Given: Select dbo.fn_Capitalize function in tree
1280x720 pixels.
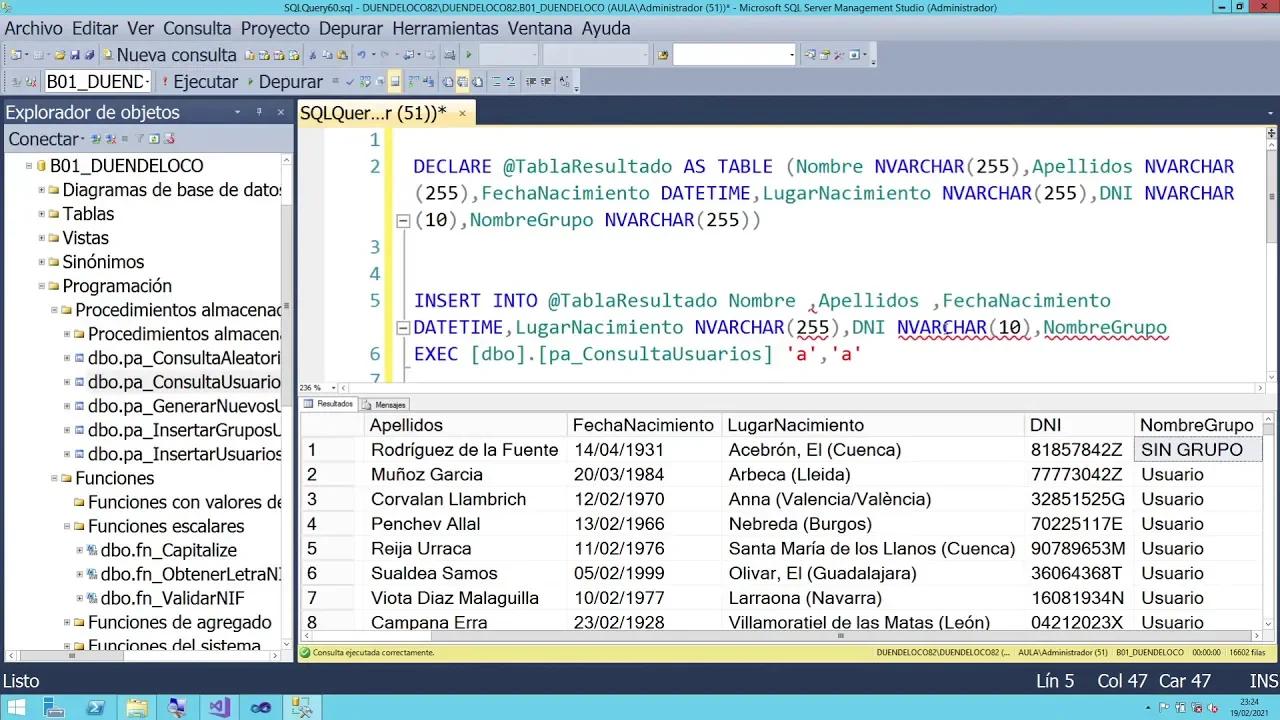Looking at the screenshot, I should point(169,550).
